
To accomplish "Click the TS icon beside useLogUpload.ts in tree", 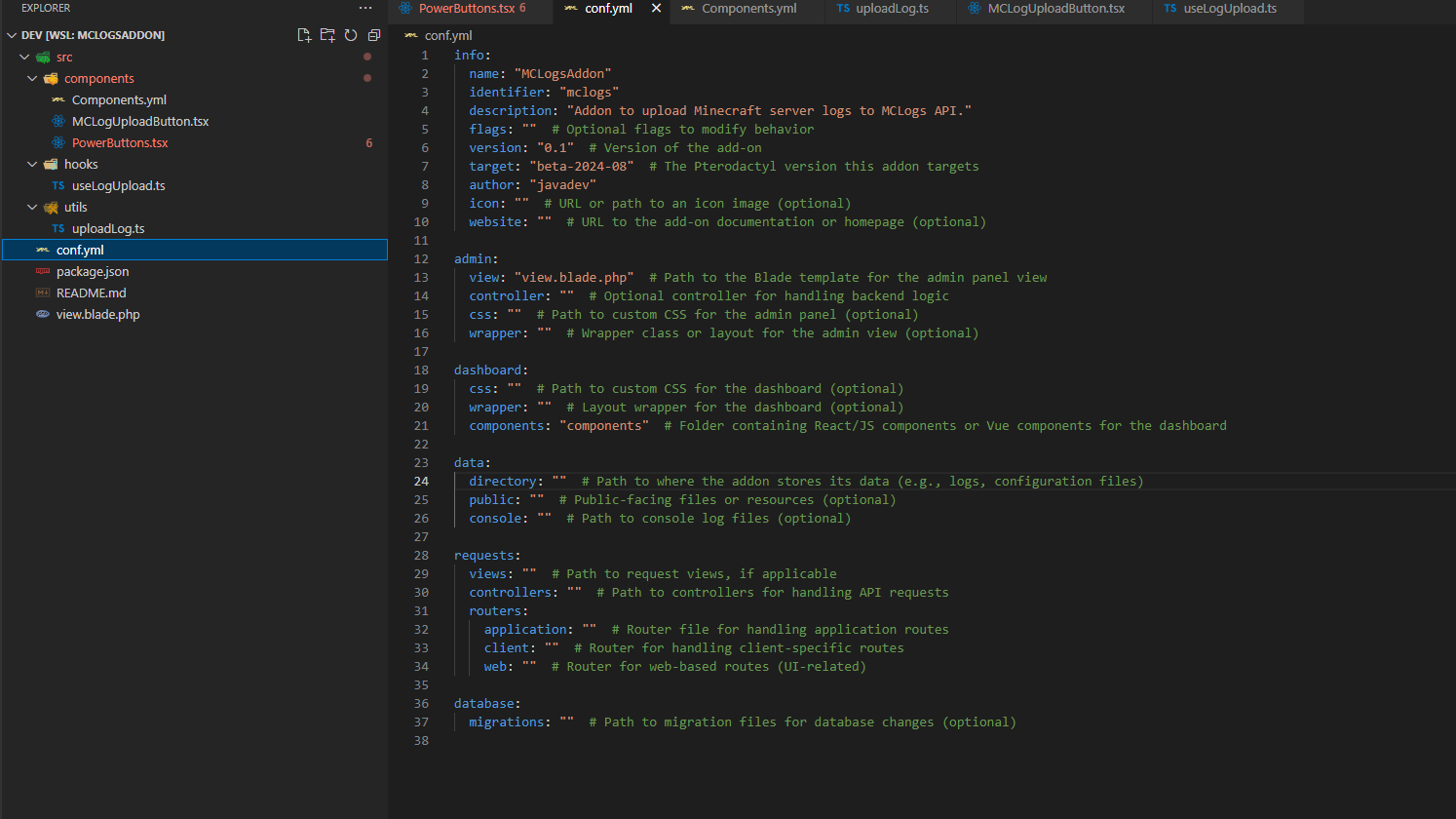I will coord(58,185).
